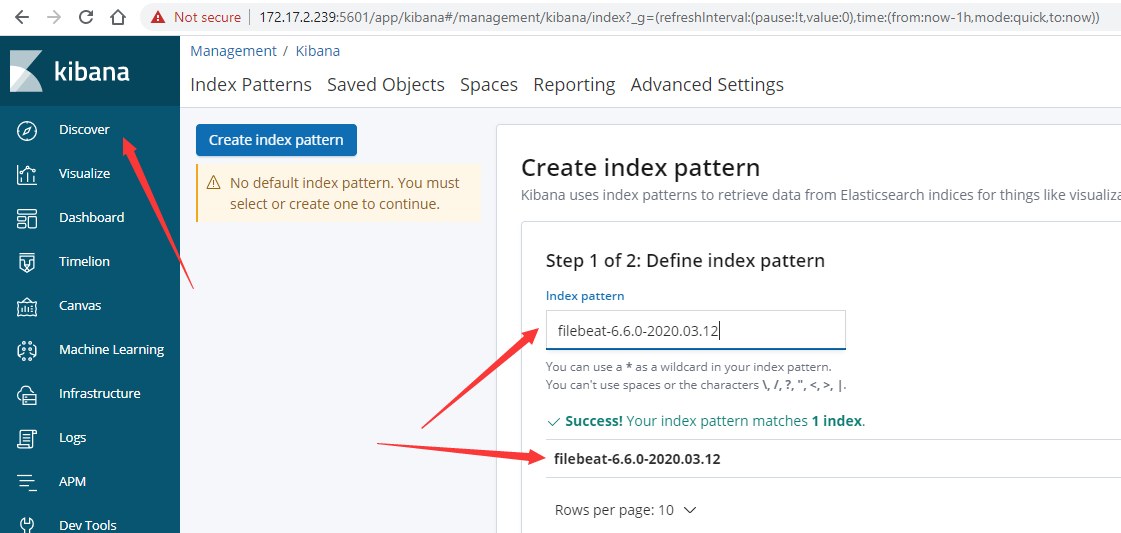Click the browser address bar URL
This screenshot has height=533, width=1121.
point(678,17)
